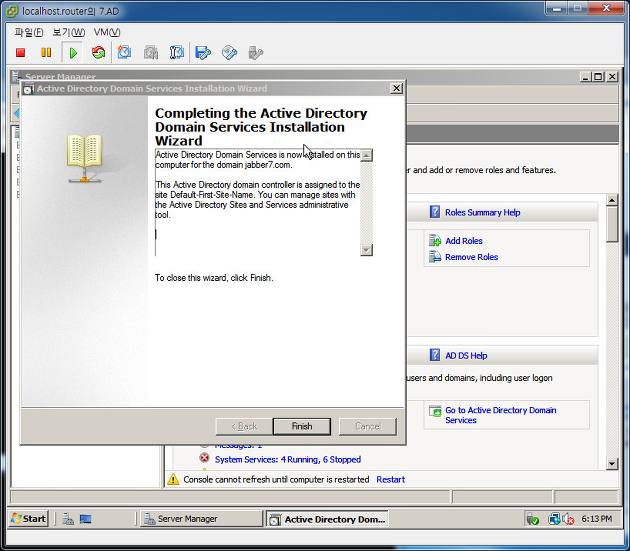
Task: Click the floppy drive connect toolbar icon
Action: click(x=203, y=53)
